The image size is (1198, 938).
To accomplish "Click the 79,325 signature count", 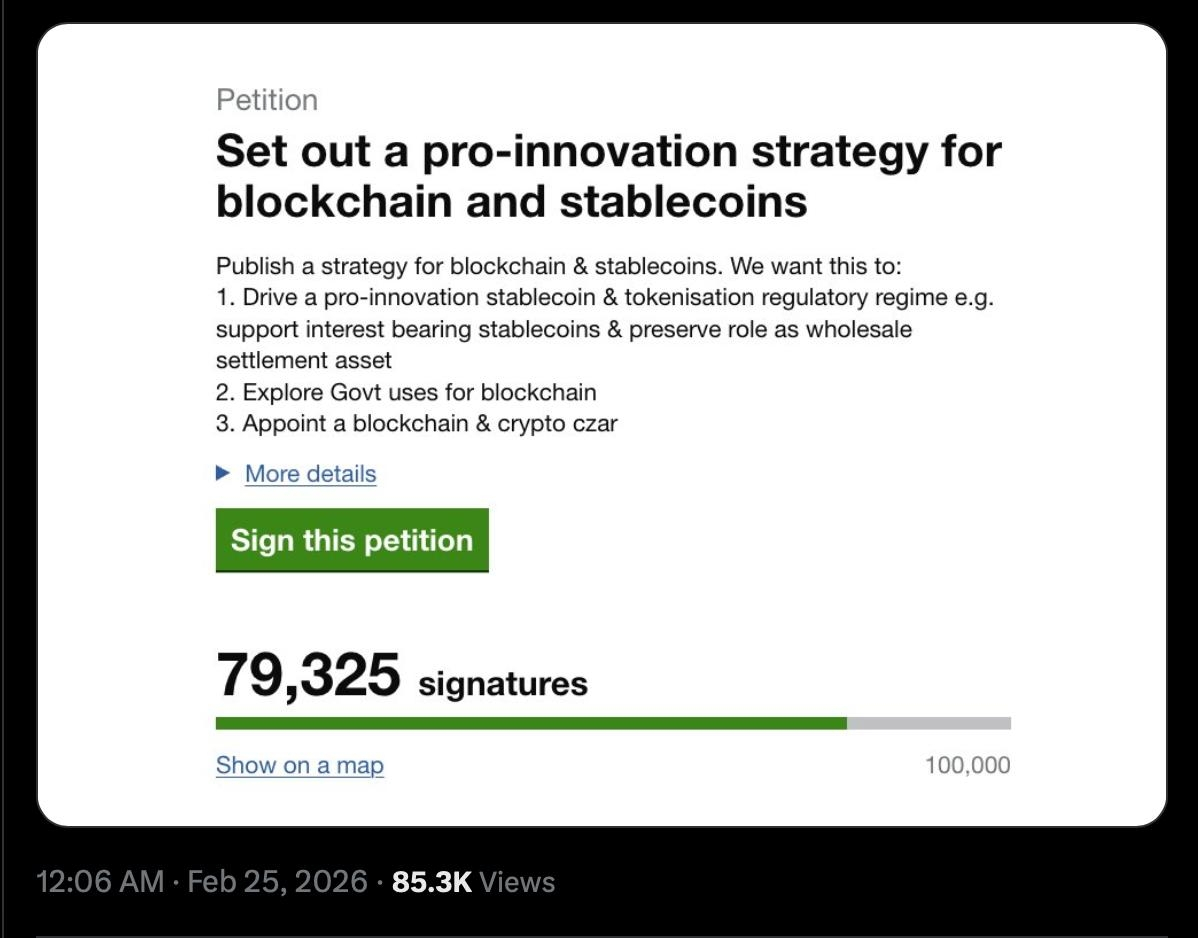I will click(x=308, y=676).
